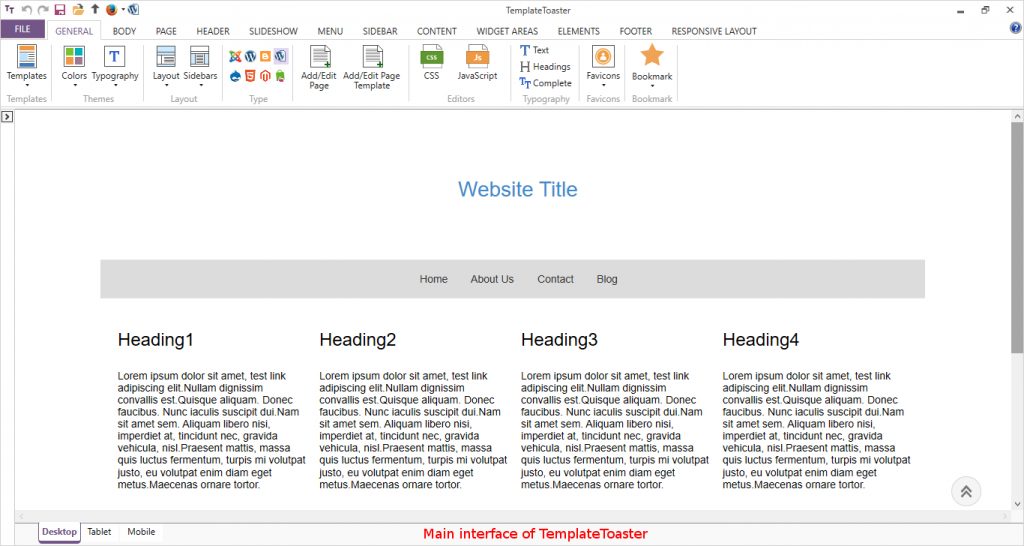Open the CSS editor
Image resolution: width=1024 pixels, height=546 pixels.
pos(431,63)
